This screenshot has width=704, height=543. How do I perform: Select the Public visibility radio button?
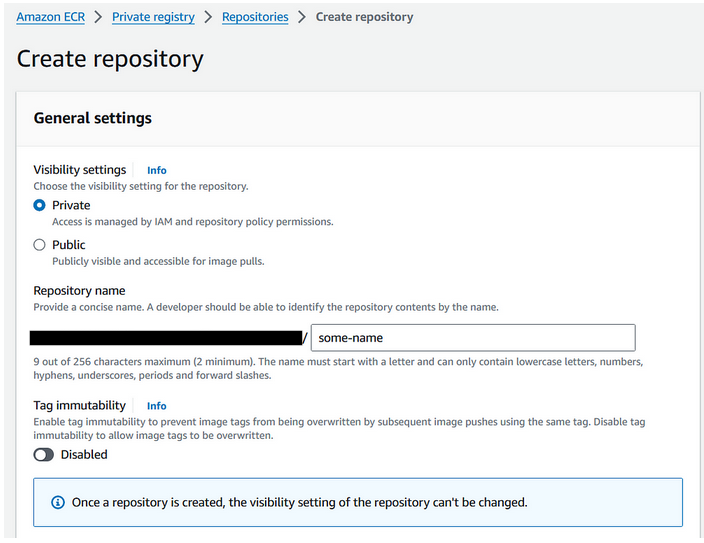coord(40,245)
